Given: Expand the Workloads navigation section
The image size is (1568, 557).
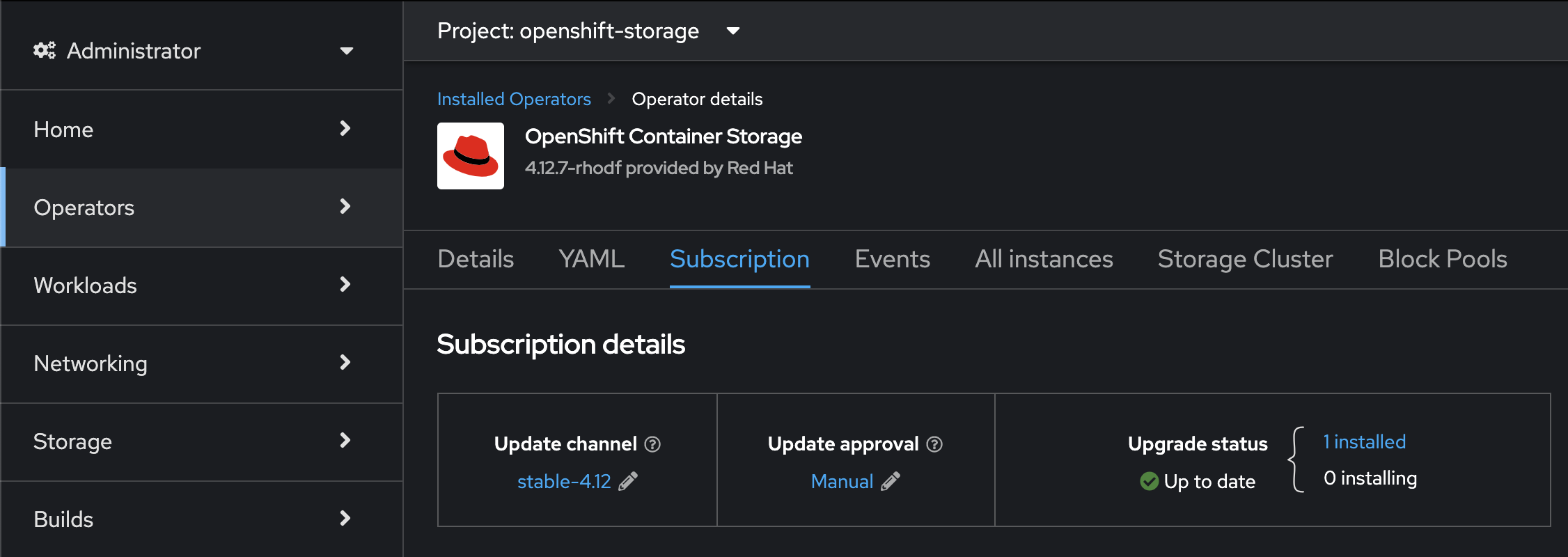Looking at the screenshot, I should point(202,285).
